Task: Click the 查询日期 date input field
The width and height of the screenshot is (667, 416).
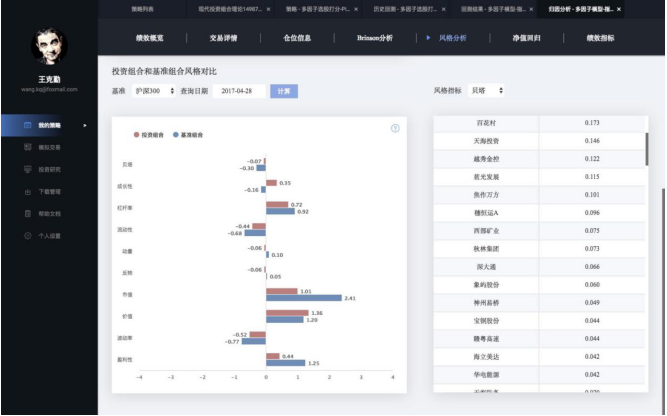Action: click(x=238, y=91)
